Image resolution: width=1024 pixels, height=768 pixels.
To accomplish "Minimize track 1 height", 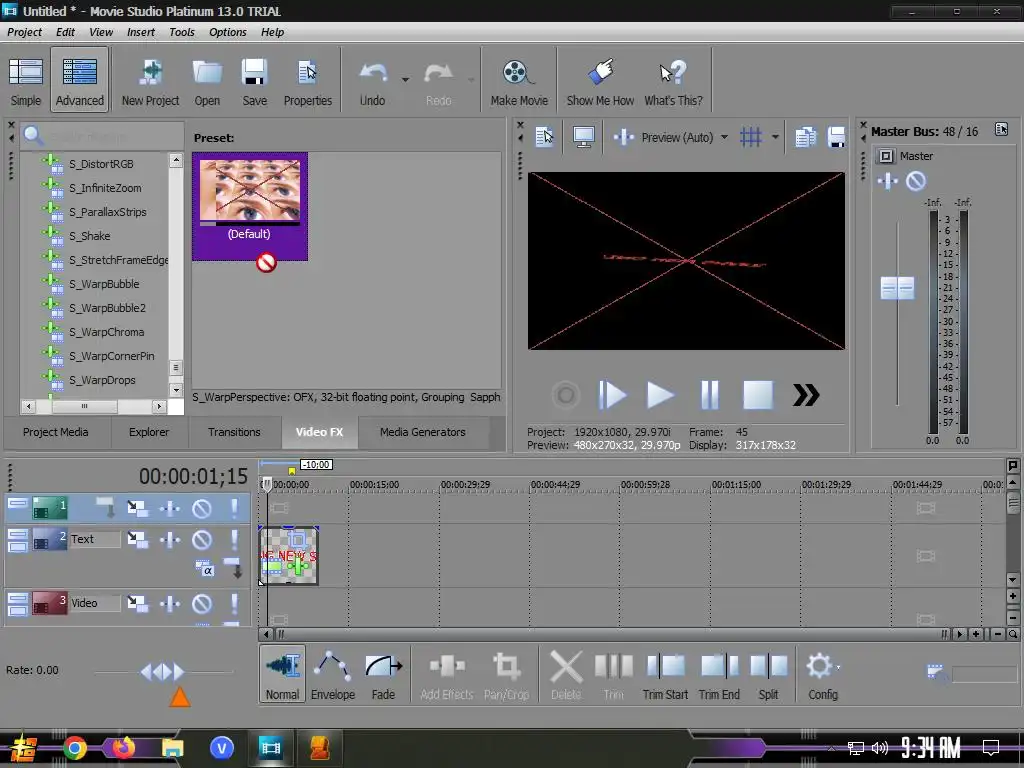I will click(x=17, y=503).
